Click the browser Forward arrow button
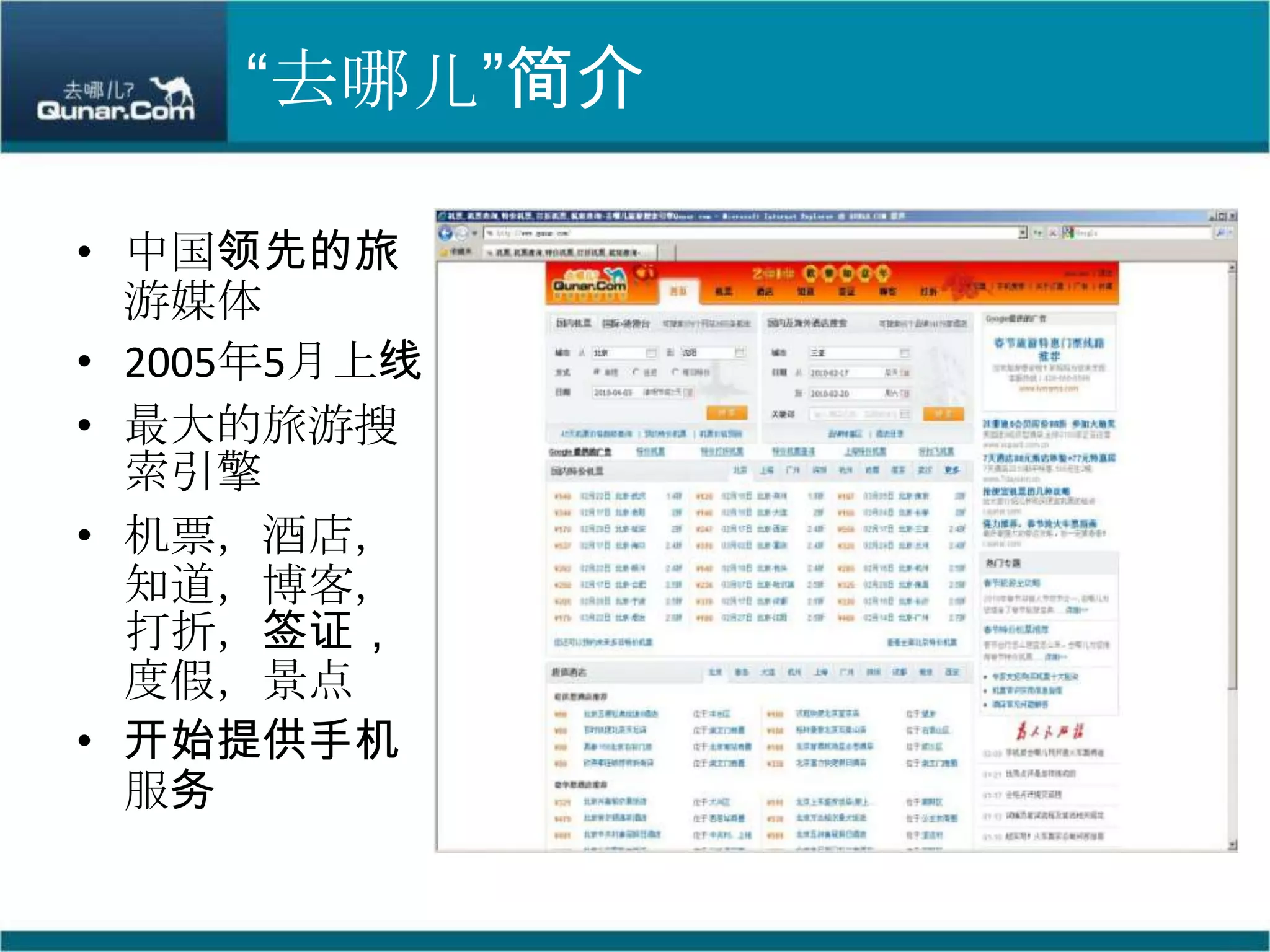 point(461,234)
